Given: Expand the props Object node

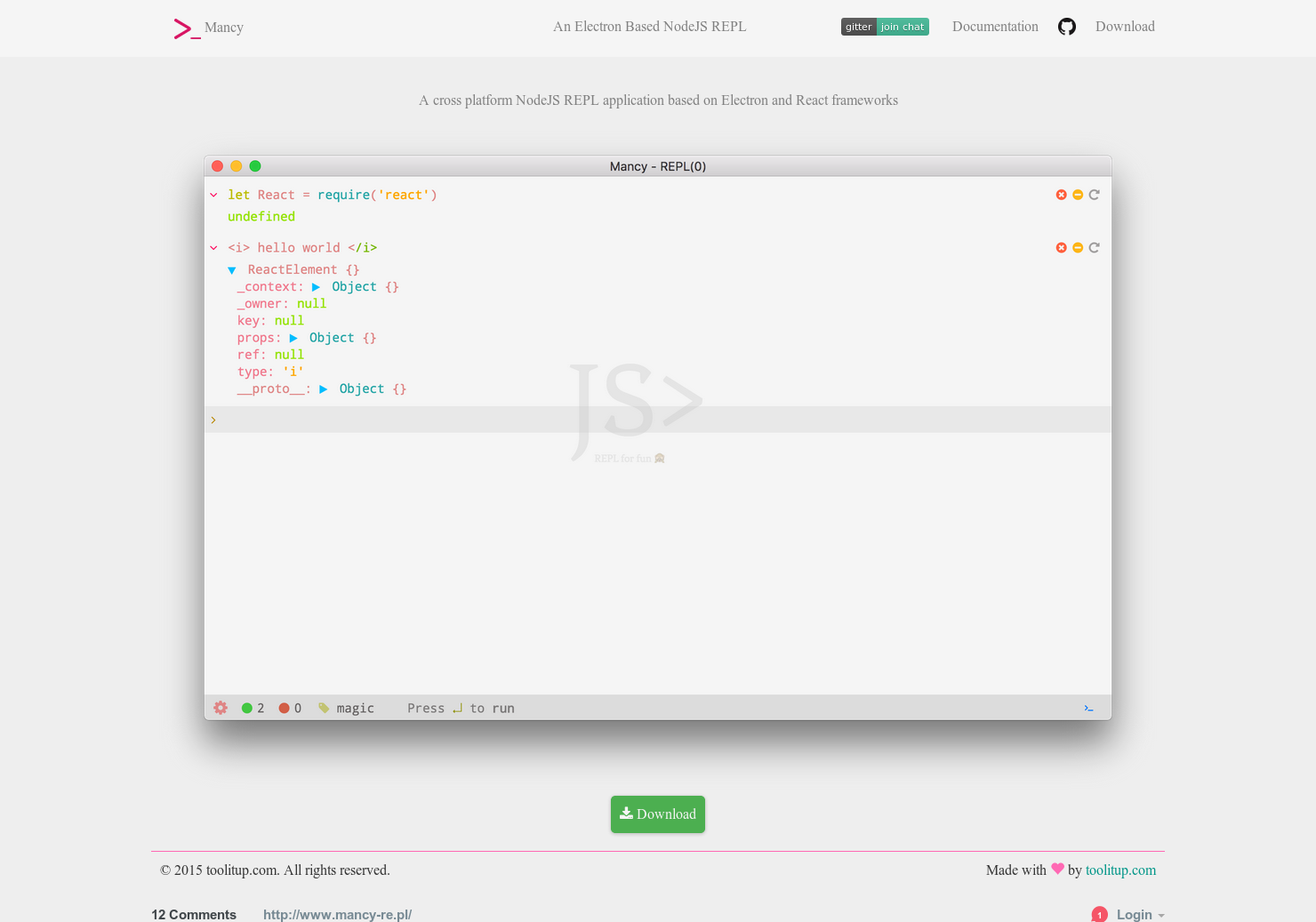Looking at the screenshot, I should (x=293, y=338).
